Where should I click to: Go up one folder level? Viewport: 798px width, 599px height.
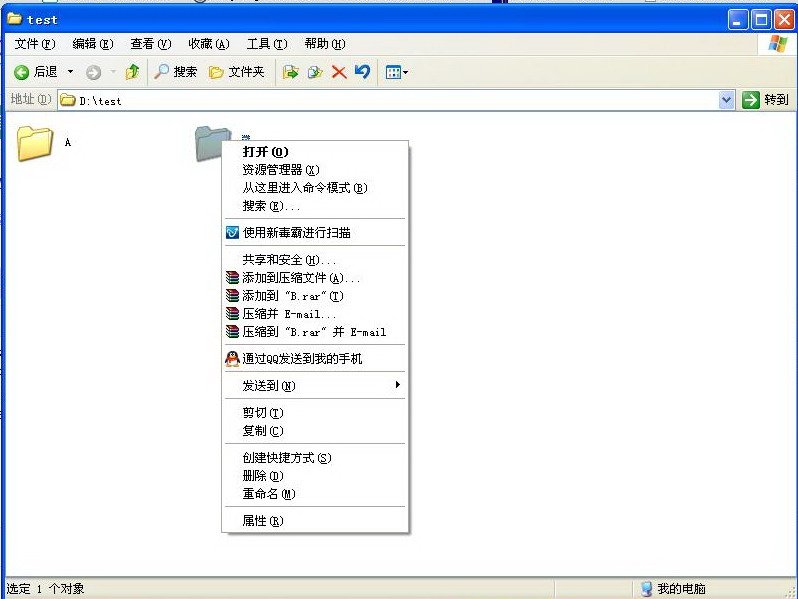tap(132, 72)
